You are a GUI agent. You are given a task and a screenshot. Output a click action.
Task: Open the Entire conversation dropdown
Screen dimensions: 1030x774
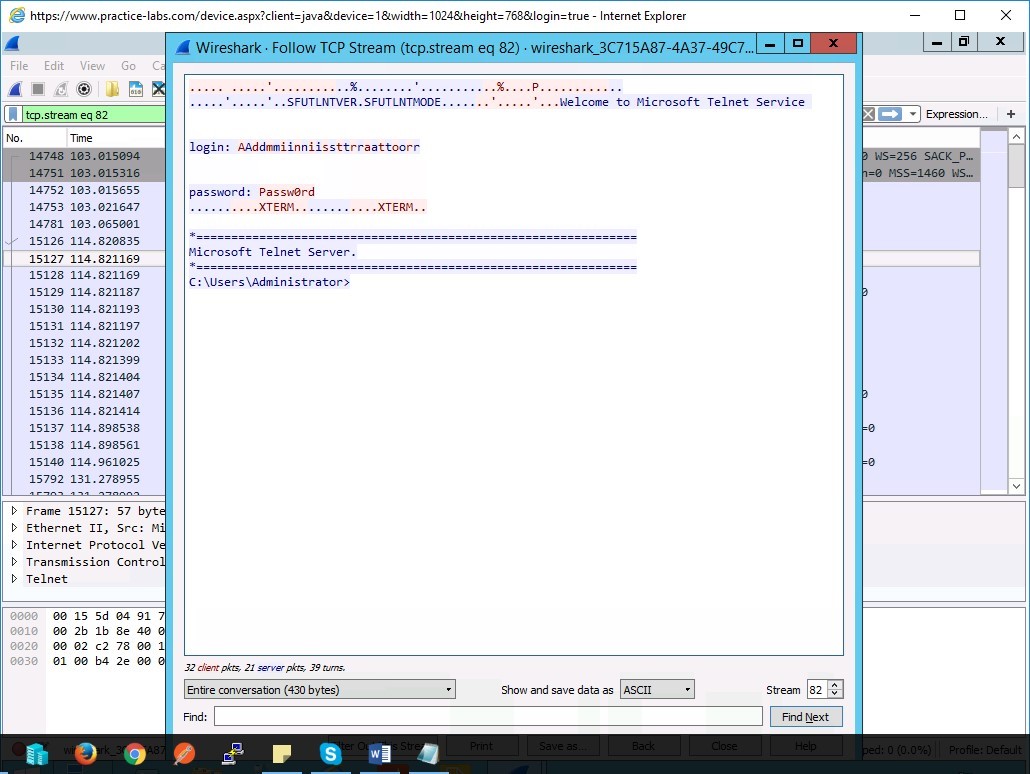pos(319,690)
